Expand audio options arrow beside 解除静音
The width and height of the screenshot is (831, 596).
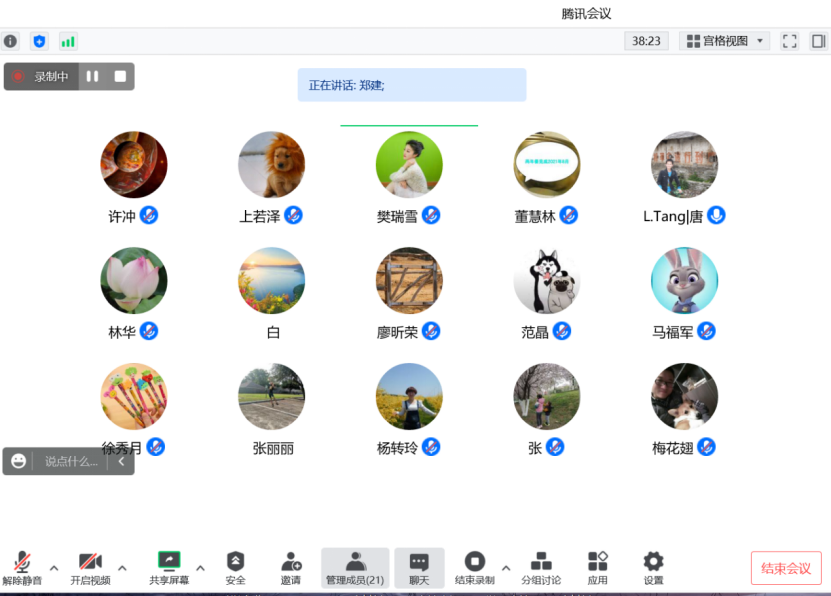pyautogui.click(x=54, y=567)
